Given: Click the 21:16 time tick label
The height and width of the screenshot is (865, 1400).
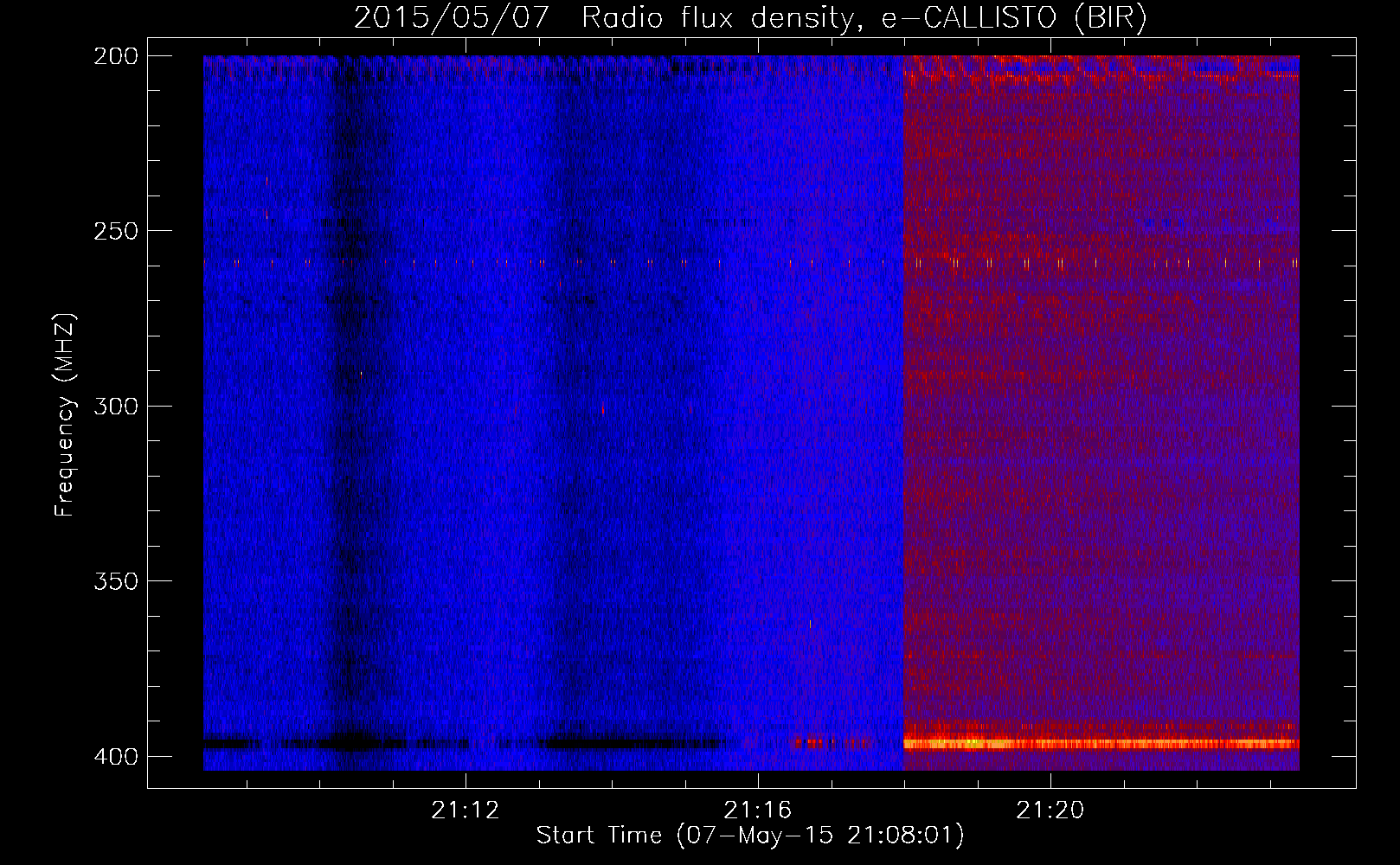Looking at the screenshot, I should tap(758, 811).
